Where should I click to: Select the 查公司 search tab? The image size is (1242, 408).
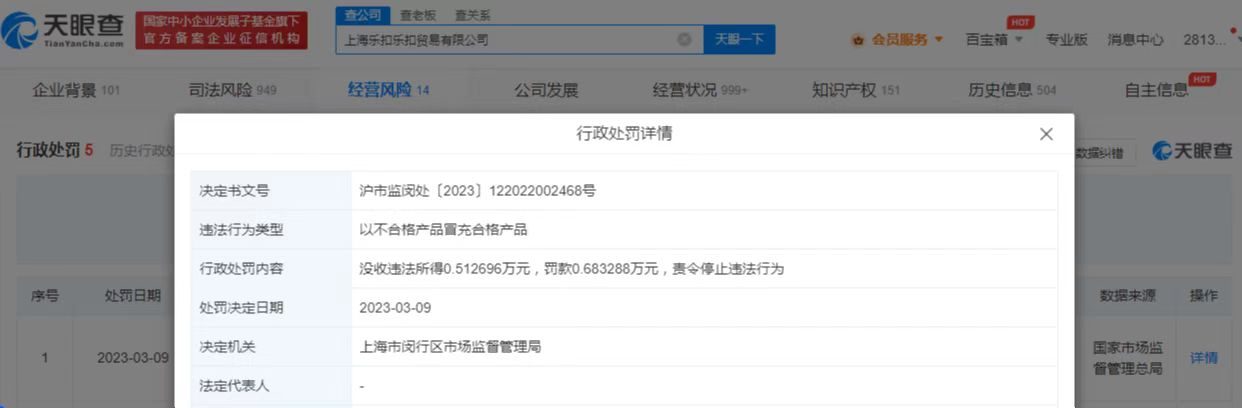click(x=362, y=15)
